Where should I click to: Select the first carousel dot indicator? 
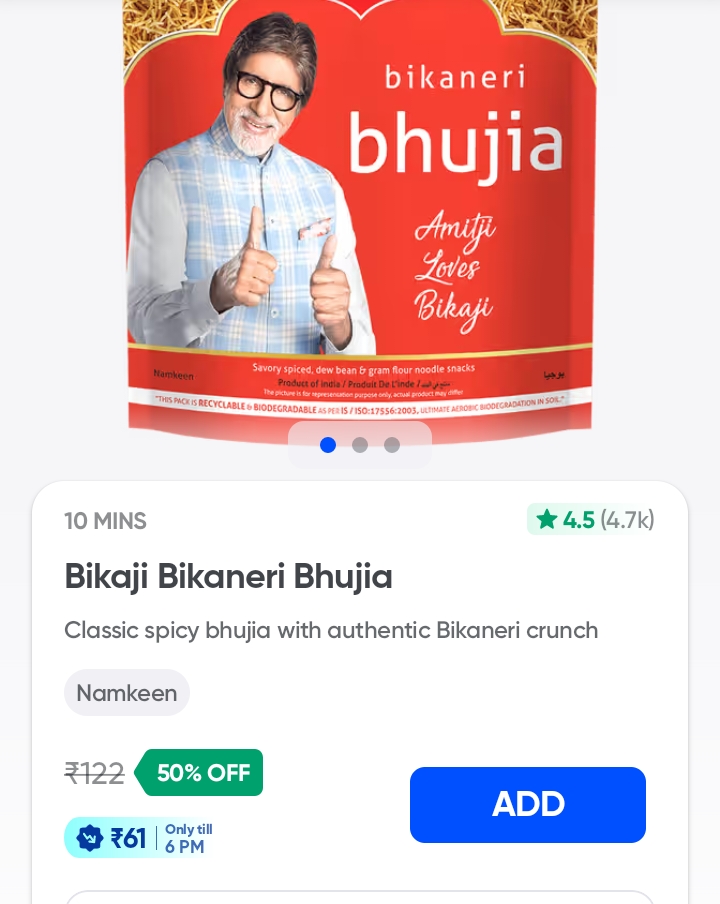point(328,445)
